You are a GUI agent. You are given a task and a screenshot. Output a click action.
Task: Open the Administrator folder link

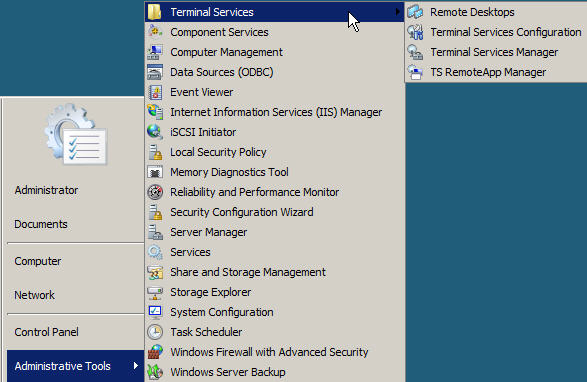click(46, 190)
